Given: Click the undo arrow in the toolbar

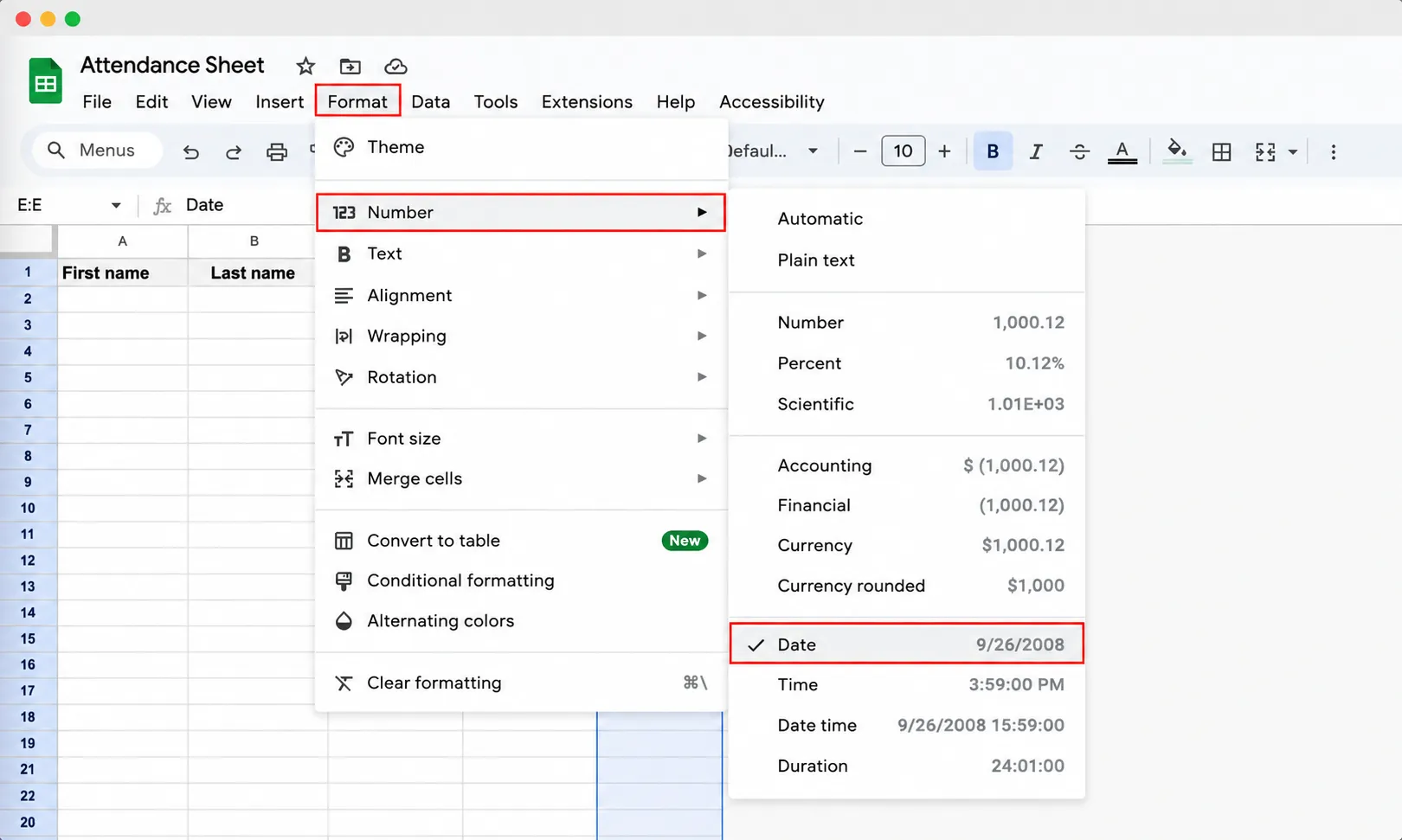Looking at the screenshot, I should point(191,151).
